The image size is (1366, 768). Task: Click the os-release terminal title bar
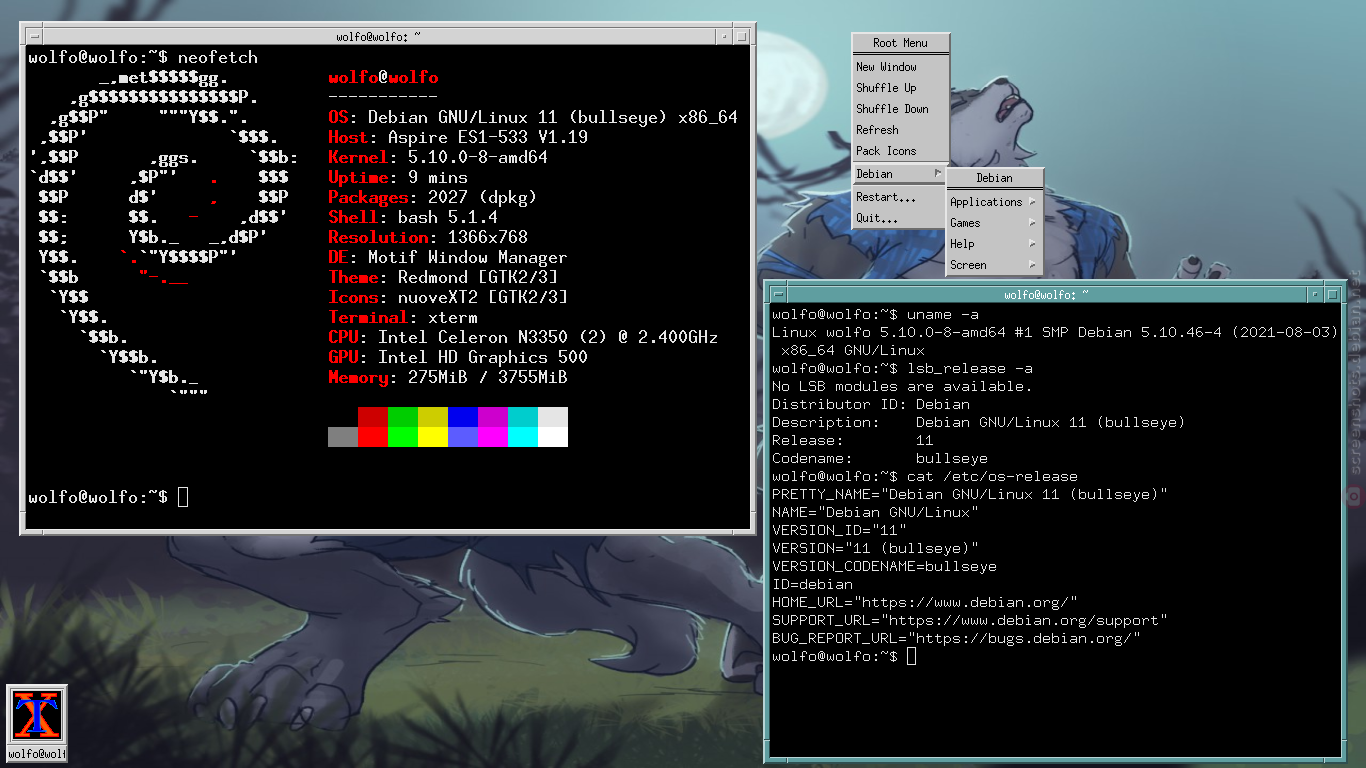tap(1046, 294)
